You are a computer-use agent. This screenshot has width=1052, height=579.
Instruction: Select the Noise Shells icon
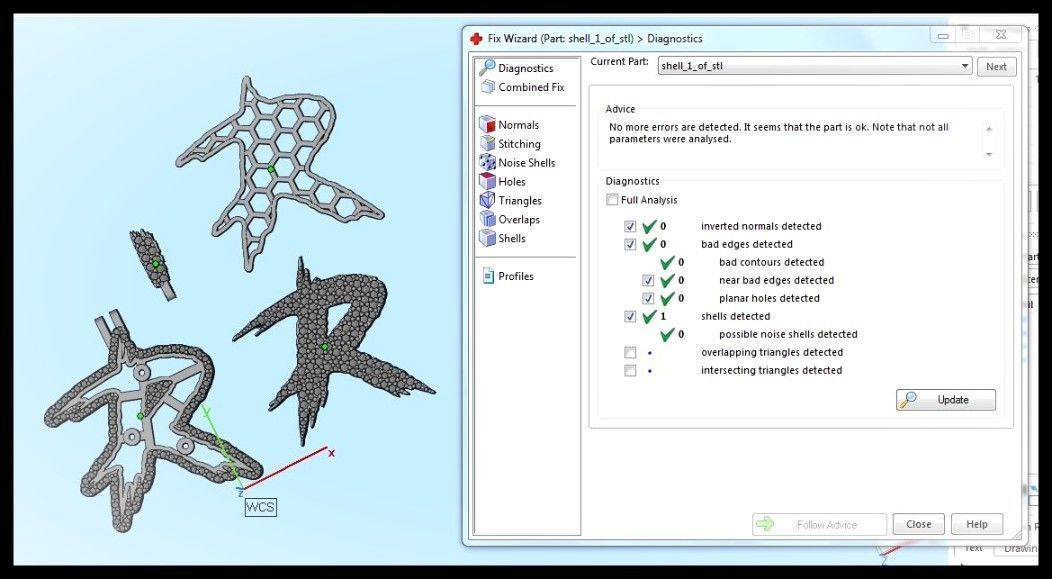pos(487,162)
